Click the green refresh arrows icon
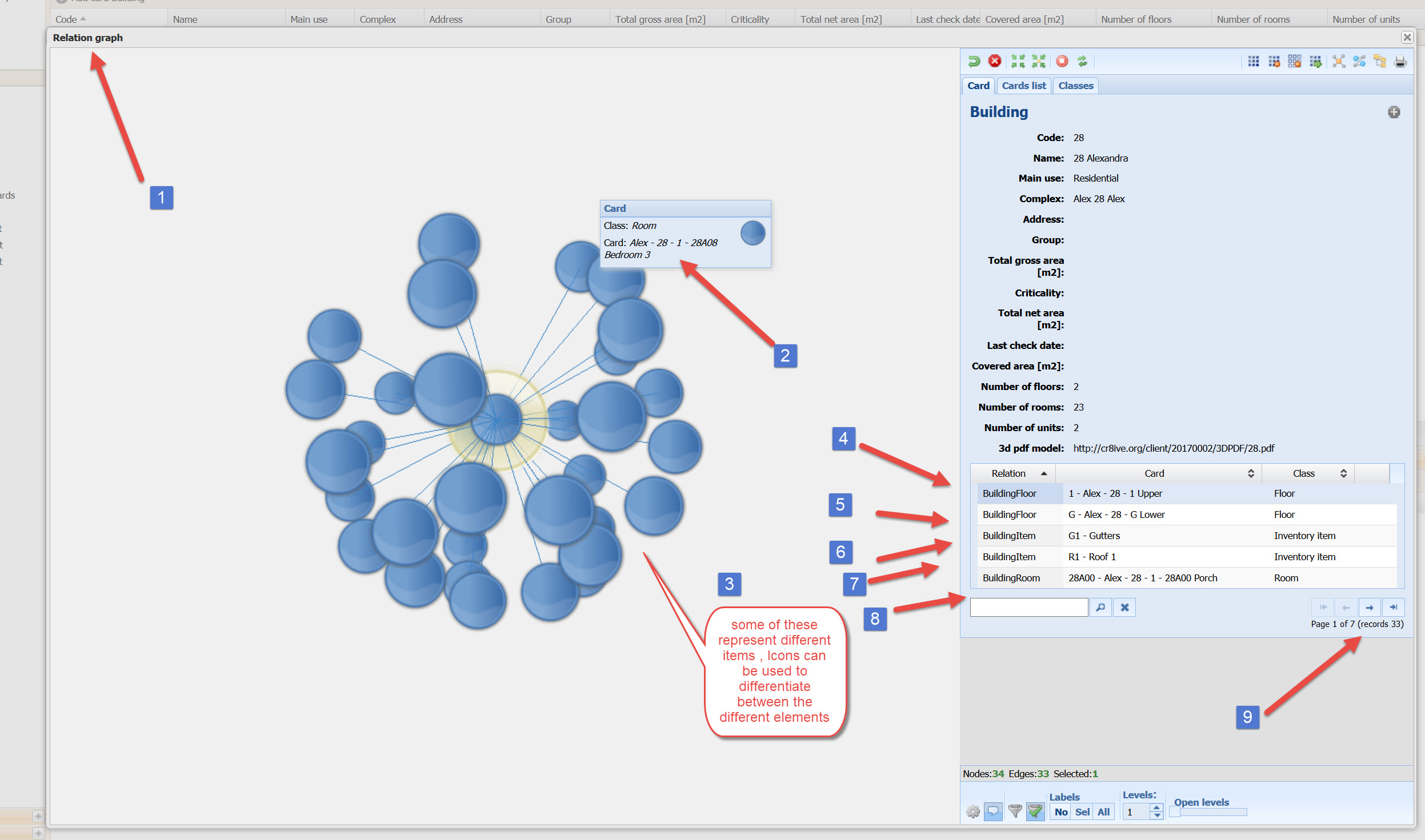 pos(1082,61)
